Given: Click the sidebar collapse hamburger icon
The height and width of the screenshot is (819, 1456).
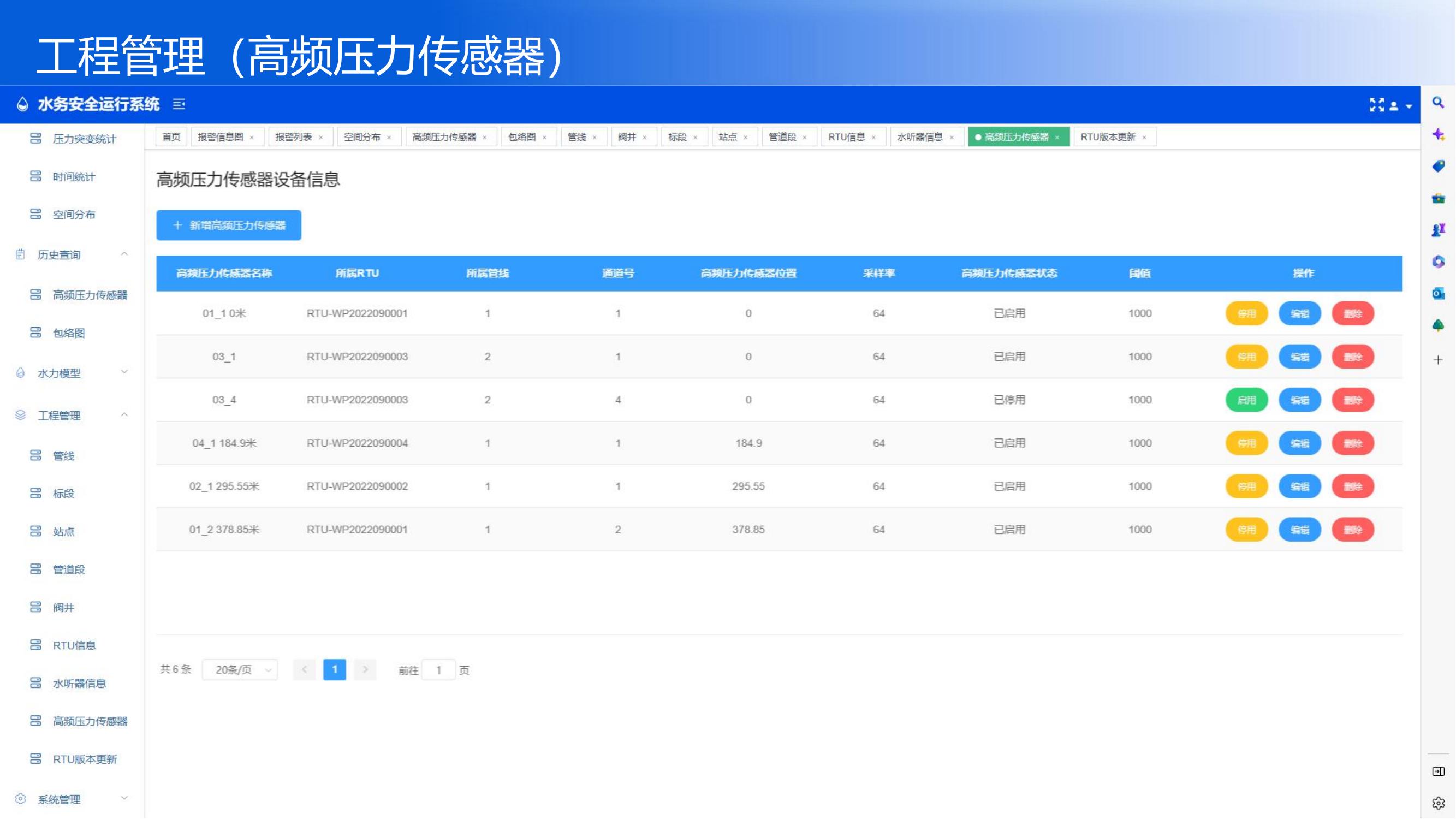Looking at the screenshot, I should tap(179, 104).
